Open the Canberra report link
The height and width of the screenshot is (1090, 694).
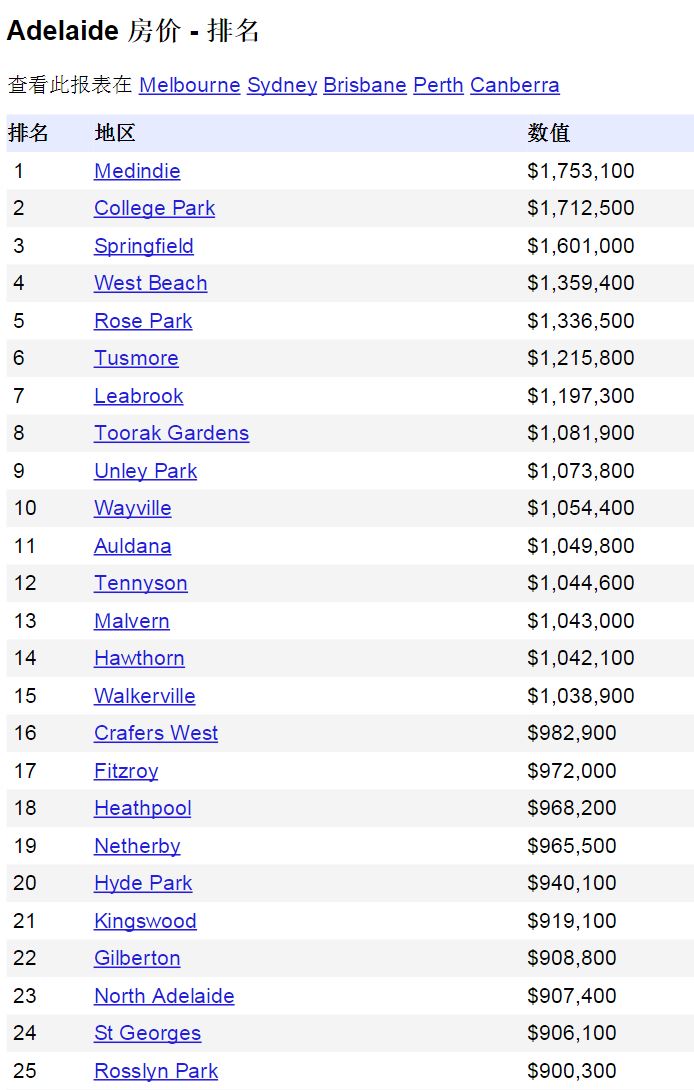pyautogui.click(x=514, y=85)
